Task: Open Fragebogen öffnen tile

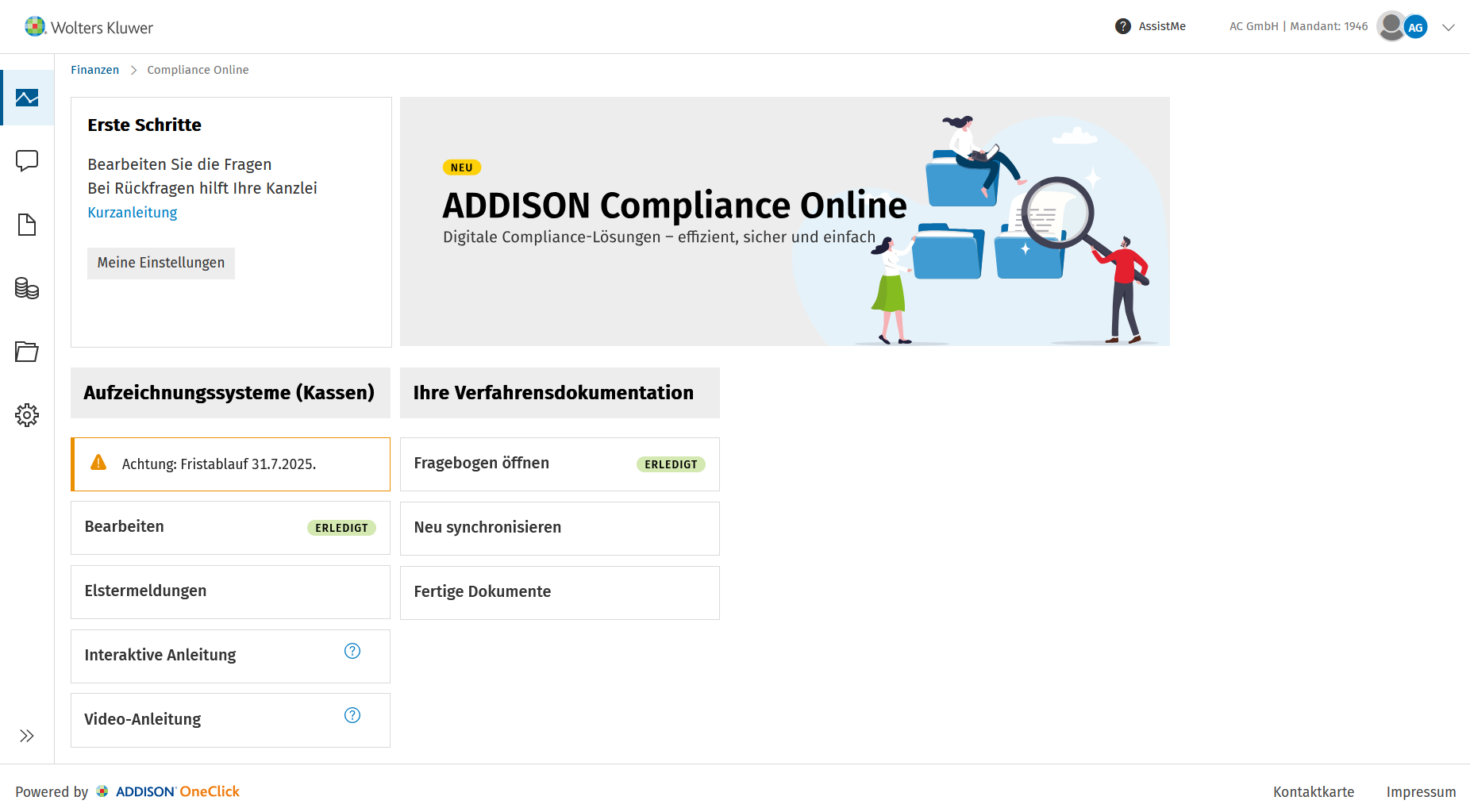Action: [560, 464]
